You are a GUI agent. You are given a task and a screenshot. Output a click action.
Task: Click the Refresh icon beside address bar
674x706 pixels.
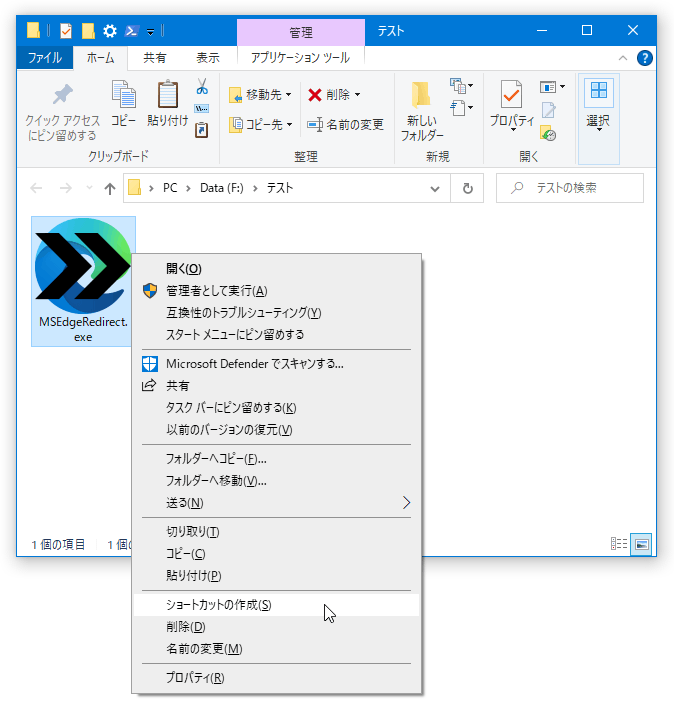pyautogui.click(x=467, y=188)
